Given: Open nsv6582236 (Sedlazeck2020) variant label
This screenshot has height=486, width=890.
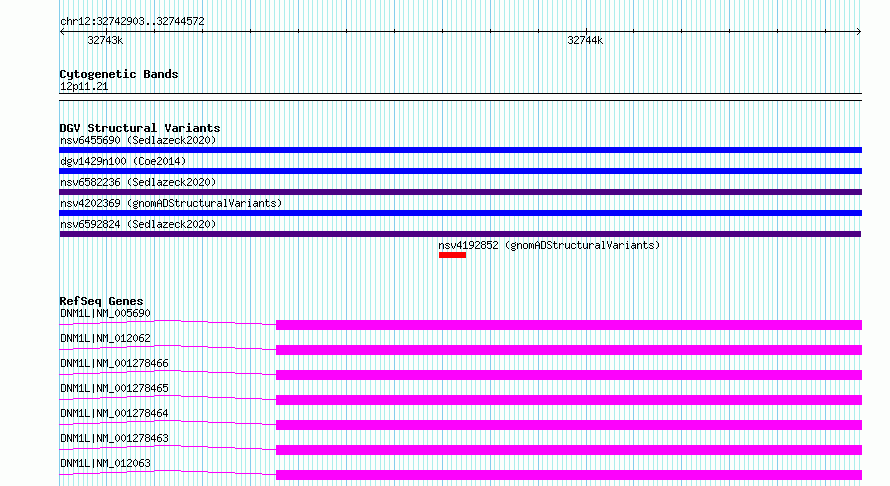Looking at the screenshot, I should (x=138, y=182).
